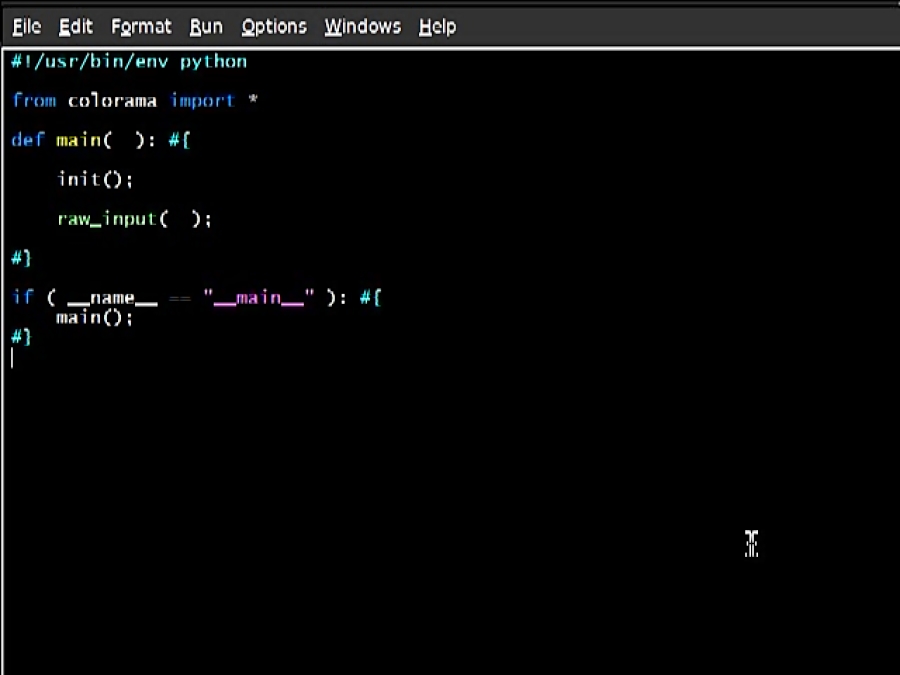Viewport: 900px width, 675px height.
Task: Open the File menu
Action: [25, 26]
